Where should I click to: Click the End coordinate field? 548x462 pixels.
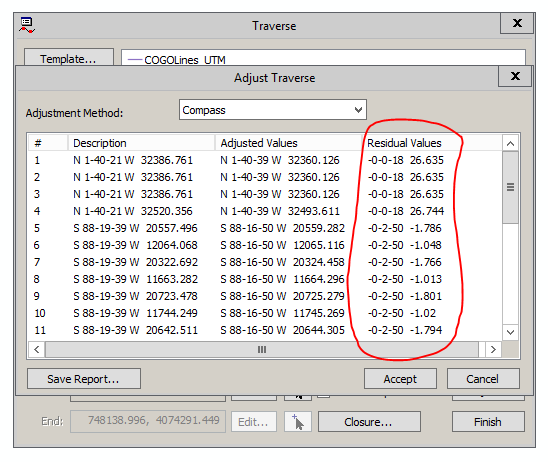pos(147,421)
